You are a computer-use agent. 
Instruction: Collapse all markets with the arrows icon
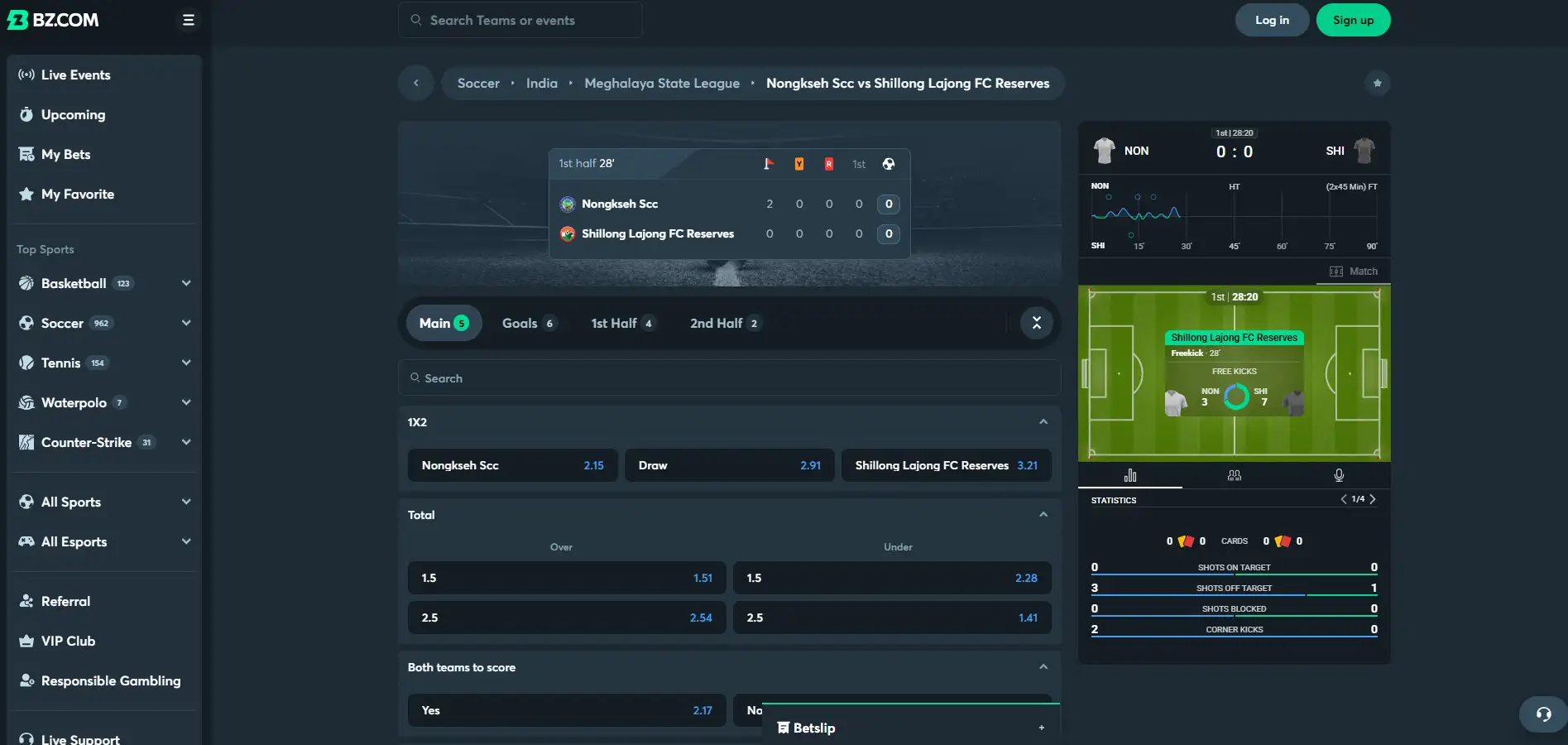(1036, 323)
